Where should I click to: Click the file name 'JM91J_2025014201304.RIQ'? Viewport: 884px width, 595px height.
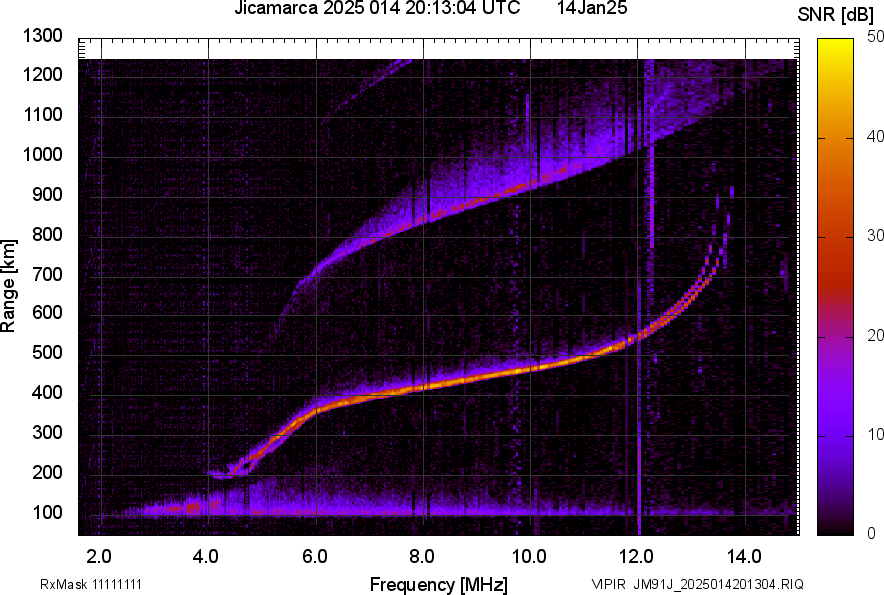pyautogui.click(x=718, y=584)
